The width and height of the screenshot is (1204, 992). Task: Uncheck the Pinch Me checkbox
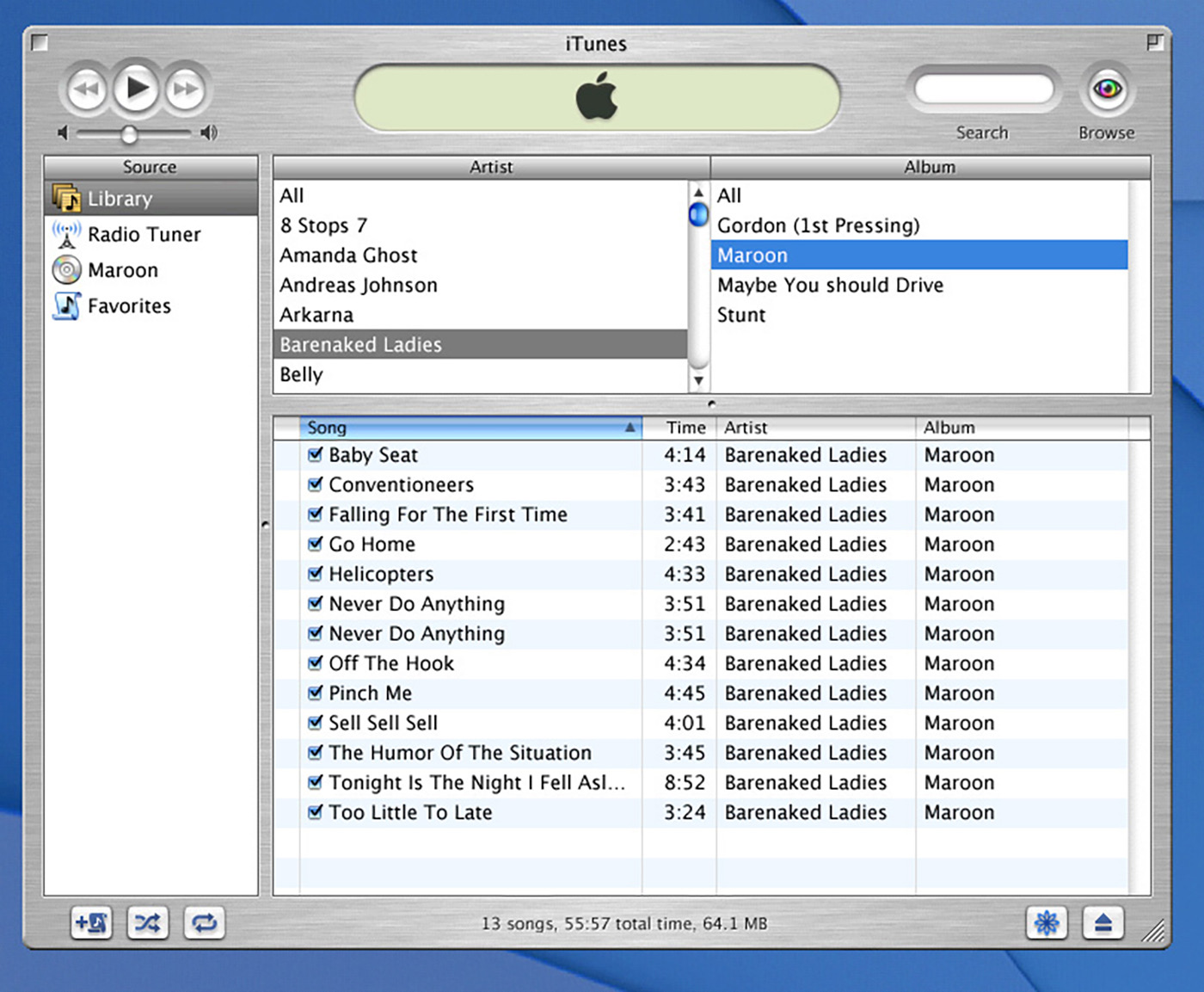pyautogui.click(x=316, y=693)
